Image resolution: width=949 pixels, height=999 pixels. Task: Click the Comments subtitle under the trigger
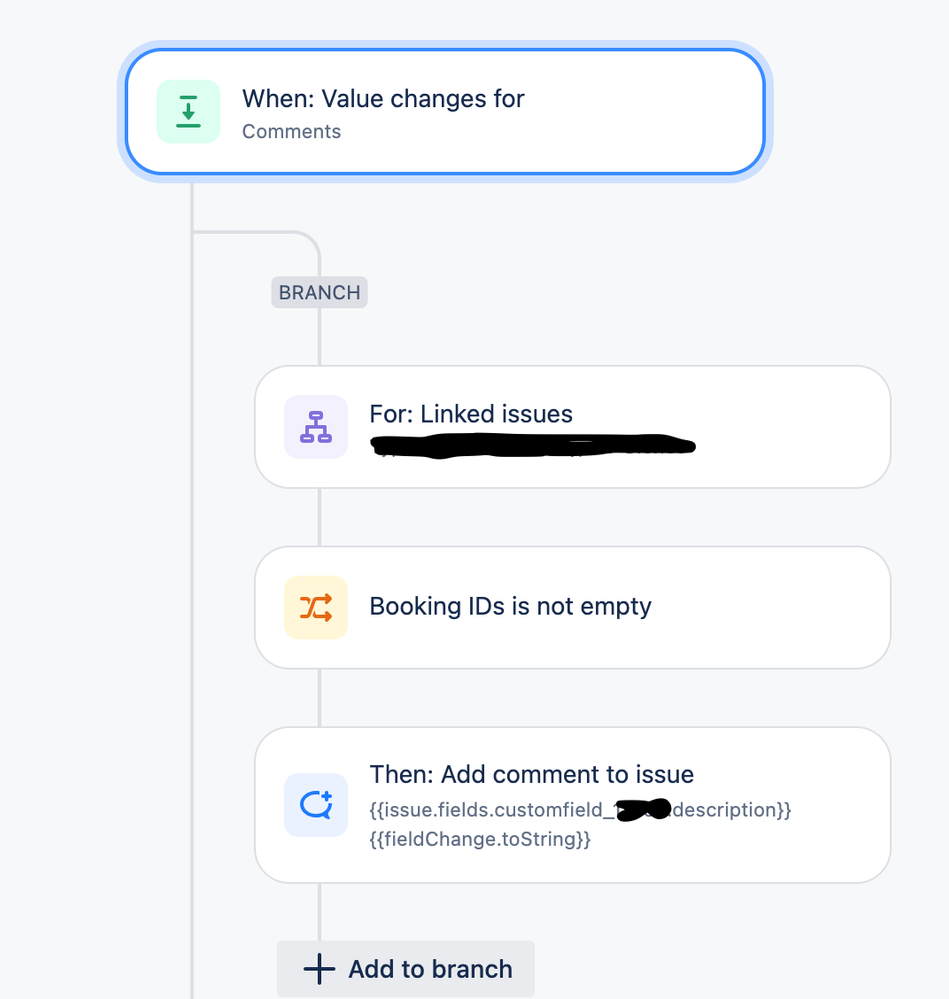291,131
